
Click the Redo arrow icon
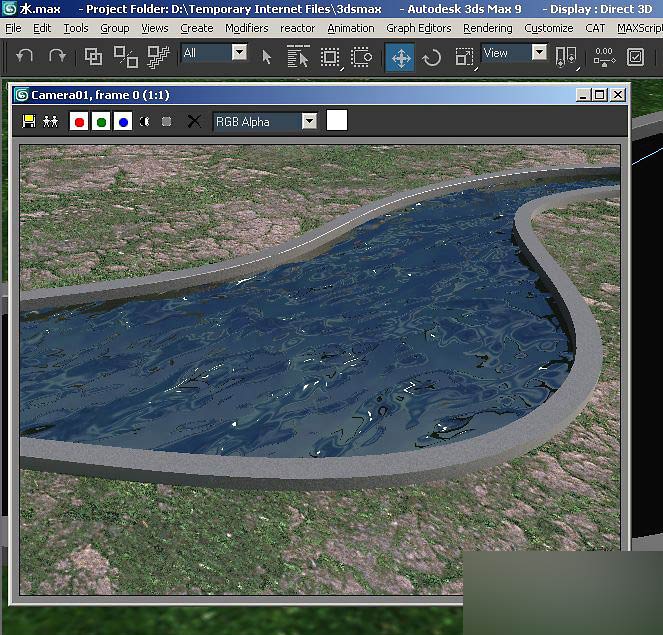(x=56, y=57)
